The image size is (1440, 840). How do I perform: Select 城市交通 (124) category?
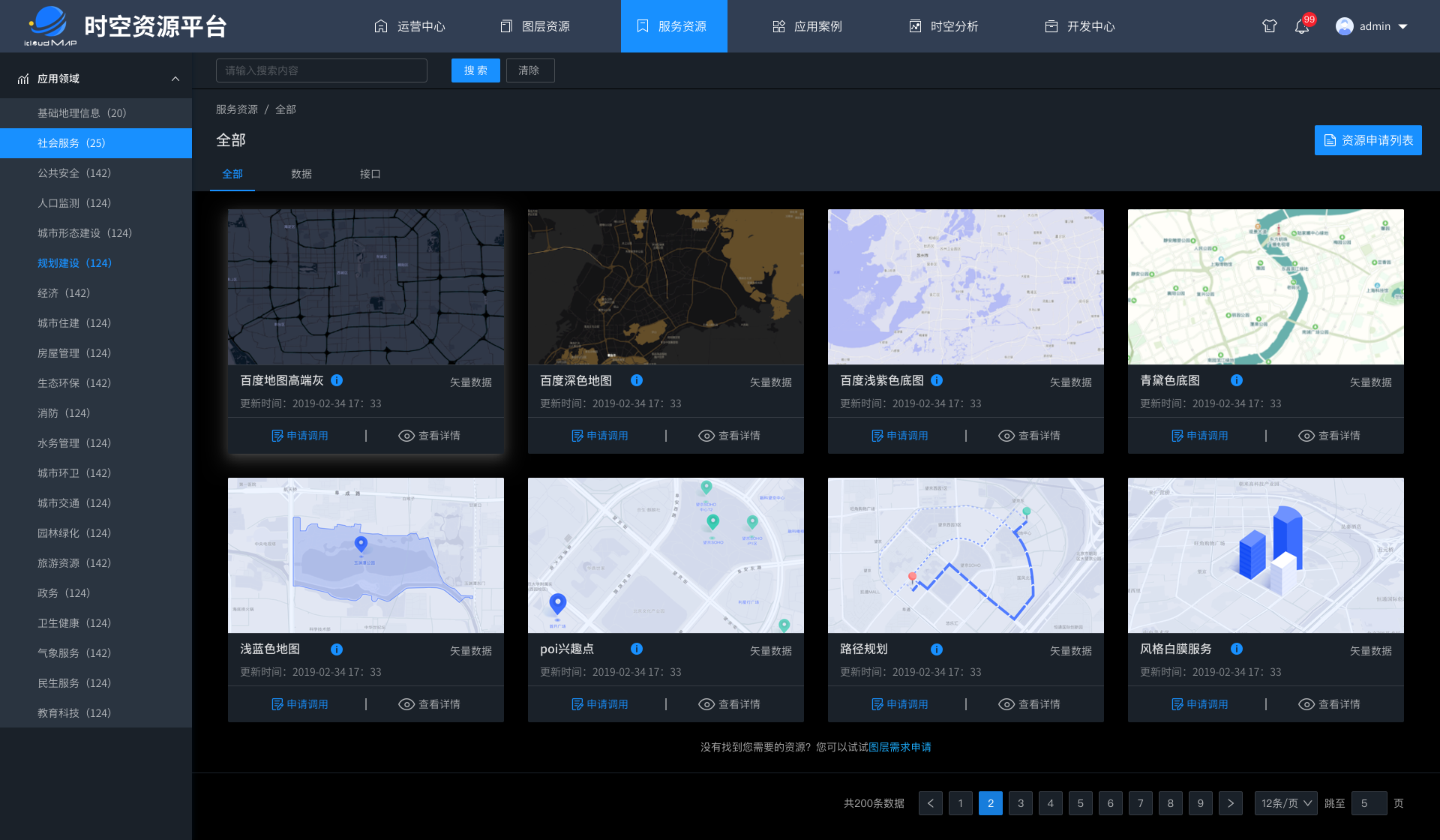96,503
